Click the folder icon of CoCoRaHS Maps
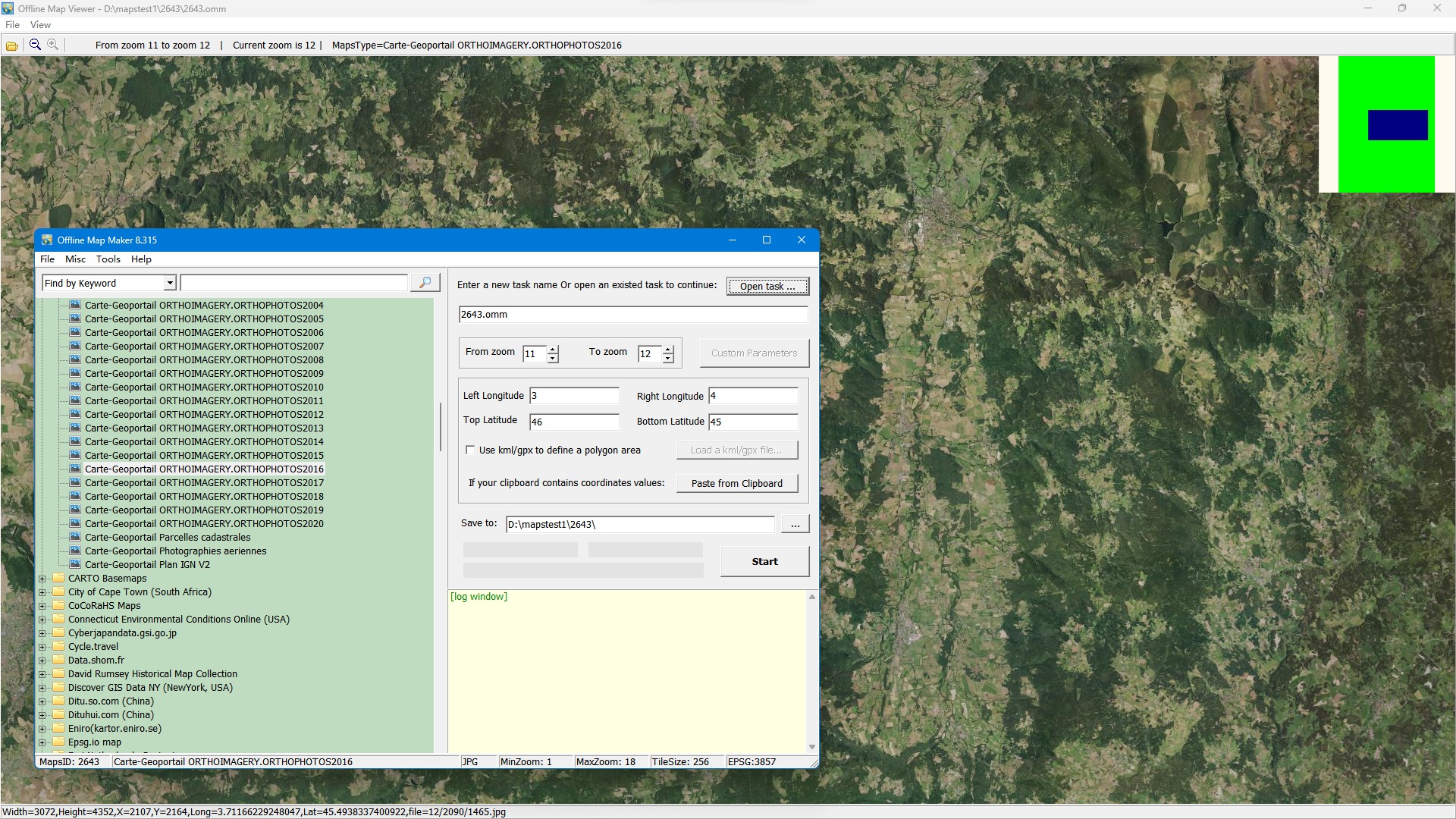Viewport: 1456px width, 819px height. pos(58,605)
